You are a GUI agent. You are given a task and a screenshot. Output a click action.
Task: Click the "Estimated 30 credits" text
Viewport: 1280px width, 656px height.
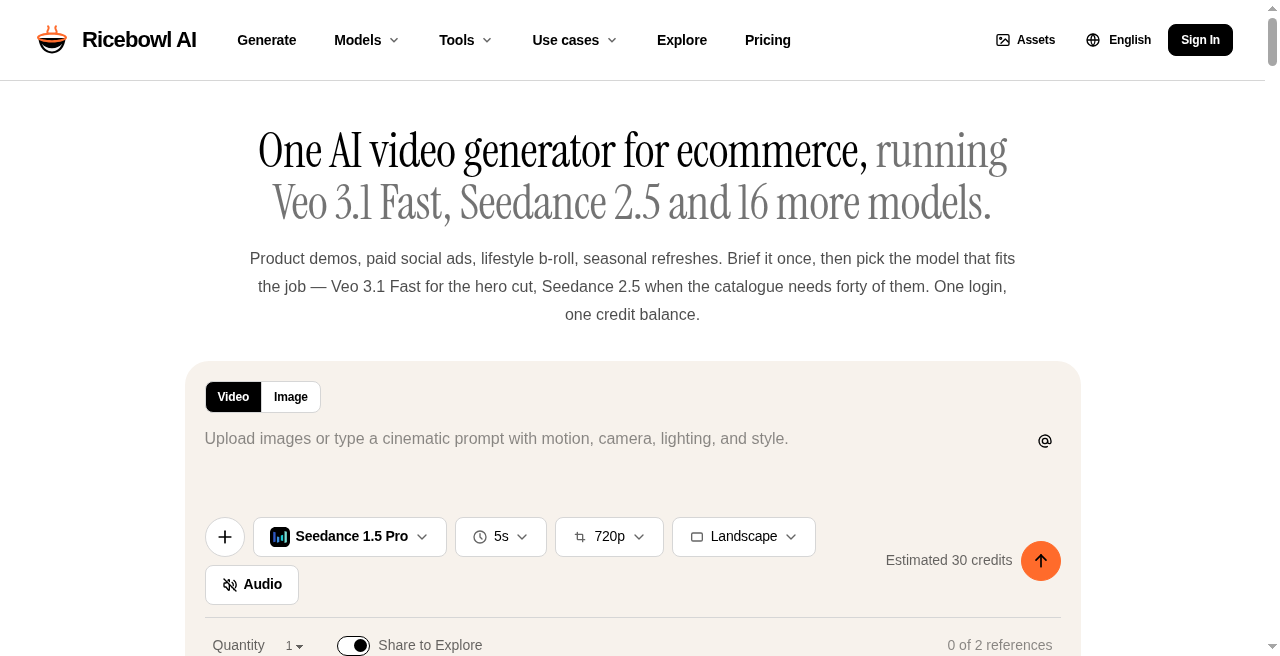click(x=949, y=560)
